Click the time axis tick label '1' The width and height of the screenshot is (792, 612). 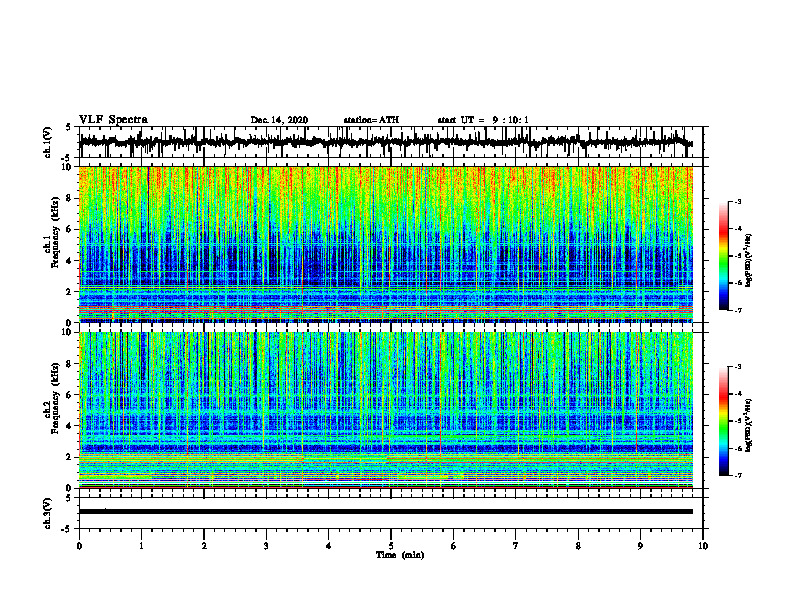[141, 546]
